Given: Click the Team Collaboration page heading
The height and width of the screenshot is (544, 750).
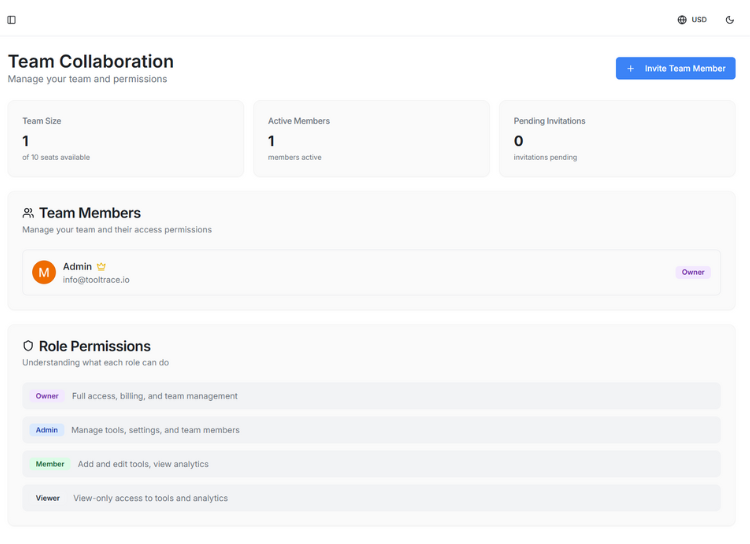Looking at the screenshot, I should 91,62.
